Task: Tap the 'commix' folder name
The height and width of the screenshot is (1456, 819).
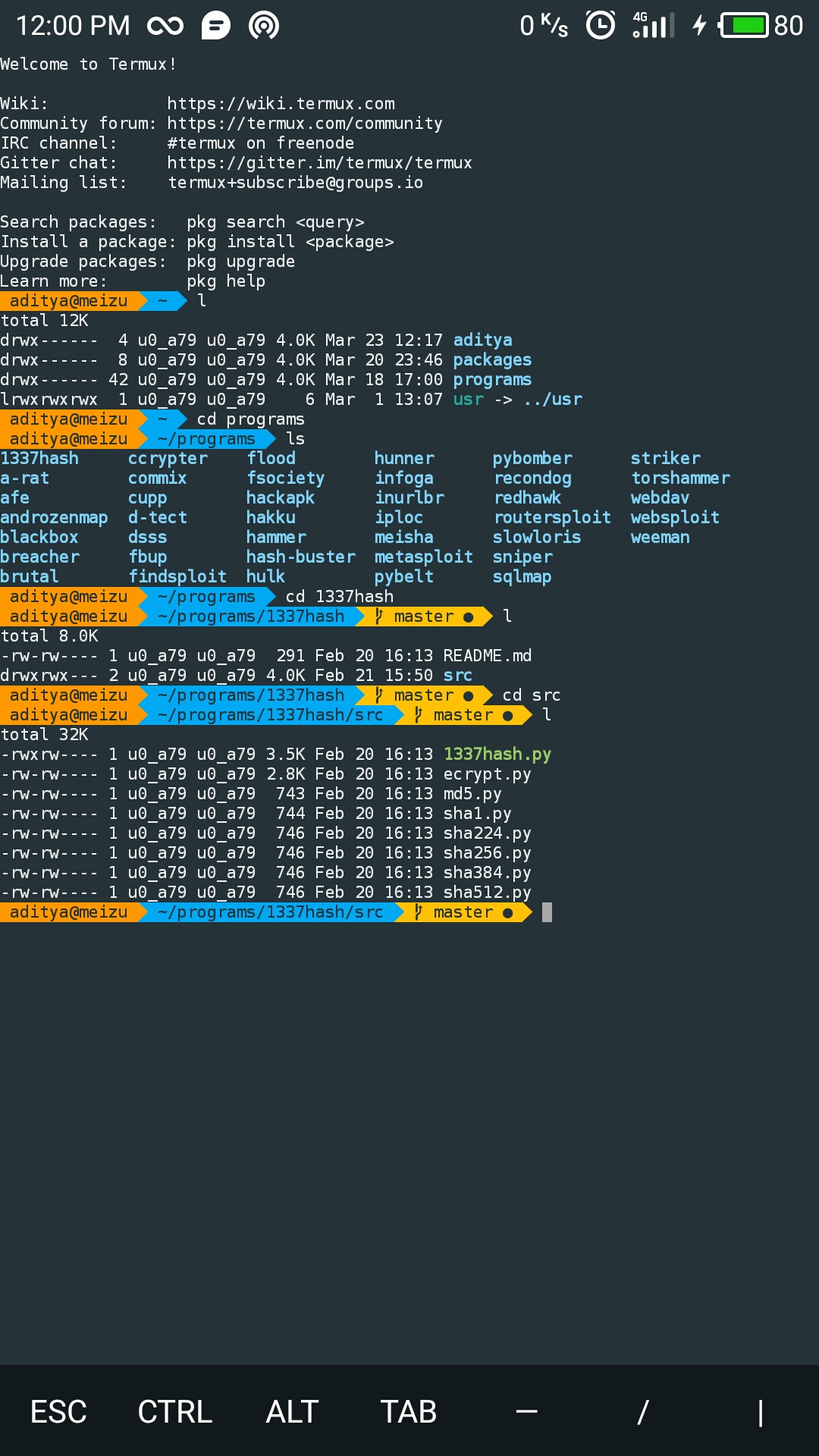Action: [x=158, y=479]
